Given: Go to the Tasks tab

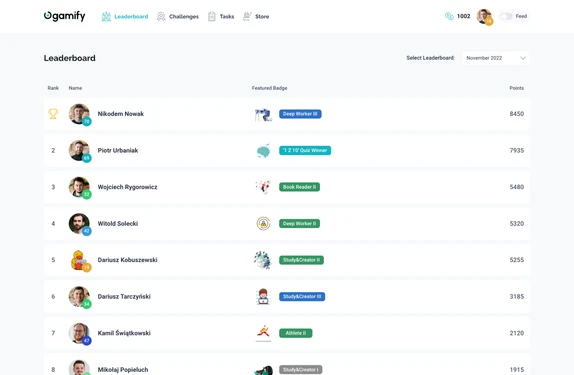Looking at the screenshot, I should [x=221, y=16].
